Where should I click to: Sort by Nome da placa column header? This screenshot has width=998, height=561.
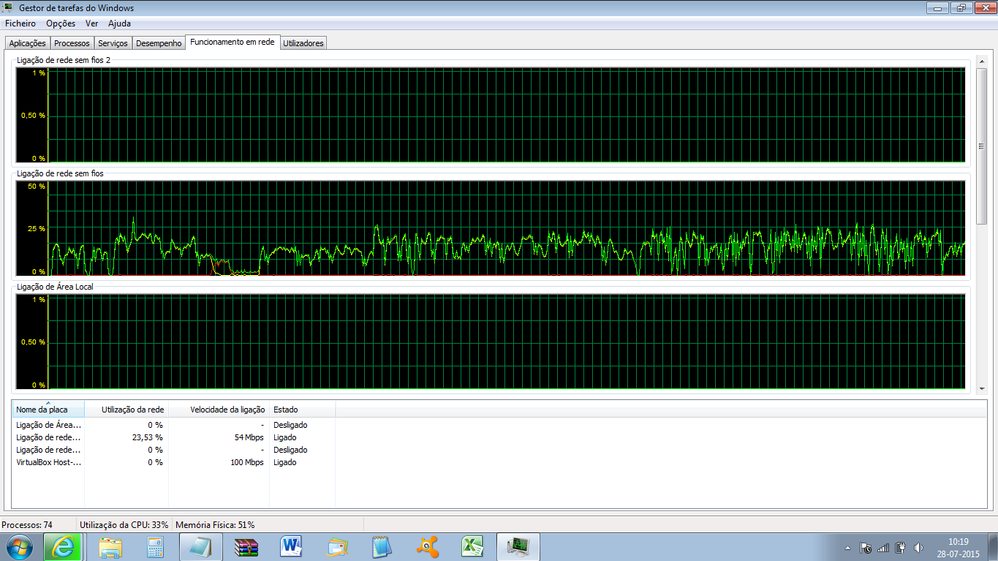(47, 409)
